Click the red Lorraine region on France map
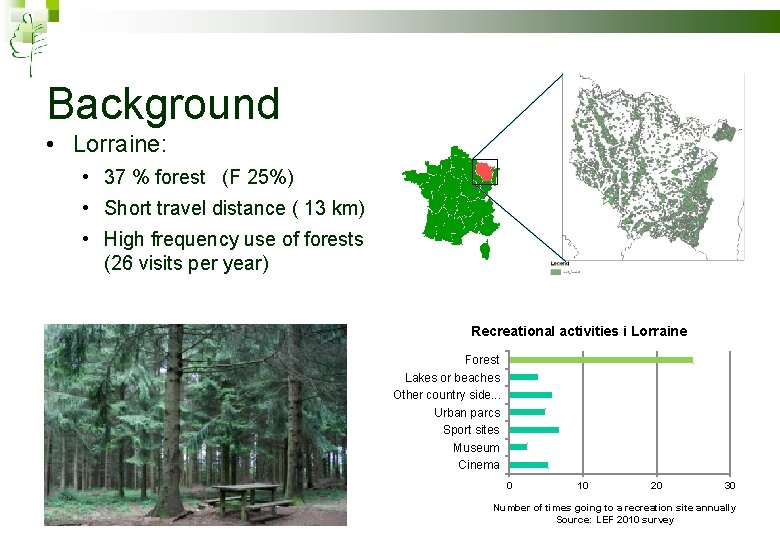Viewport: 780px width, 540px height. pos(484,172)
